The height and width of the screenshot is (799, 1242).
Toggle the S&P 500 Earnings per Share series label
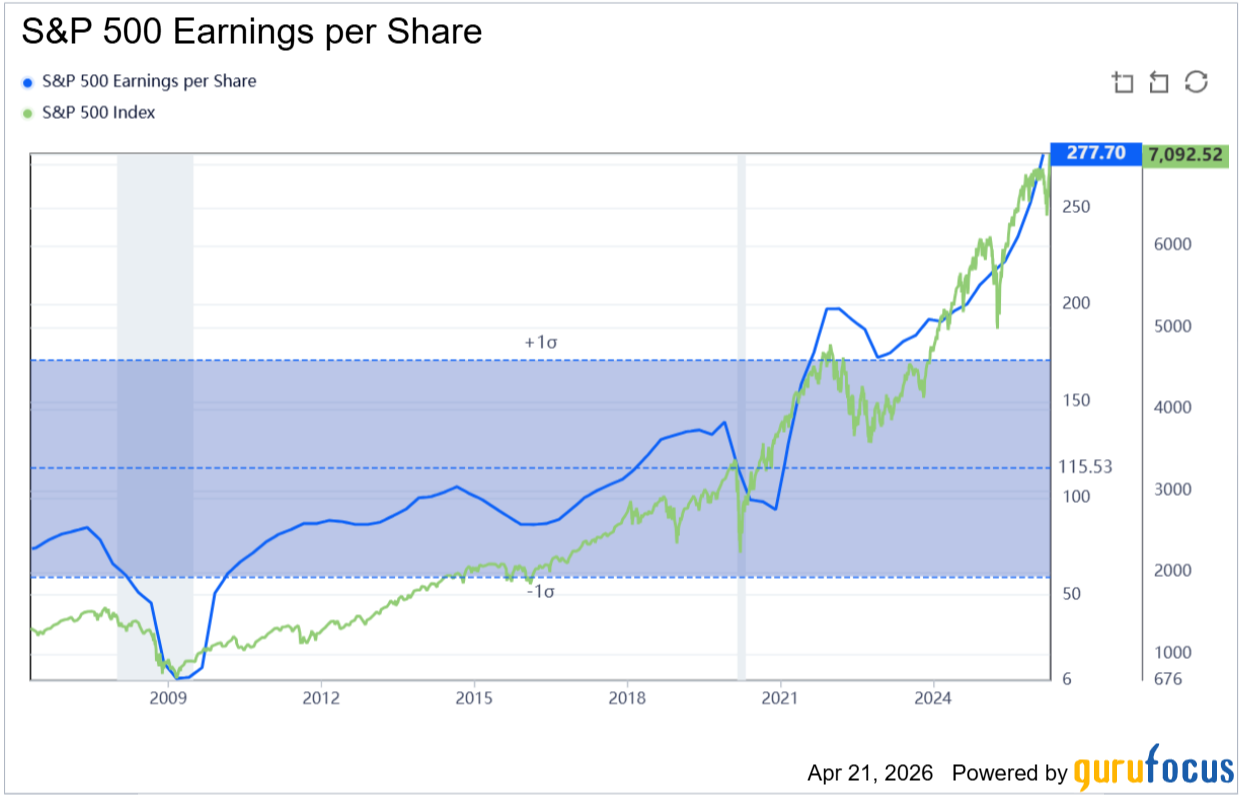(x=149, y=81)
